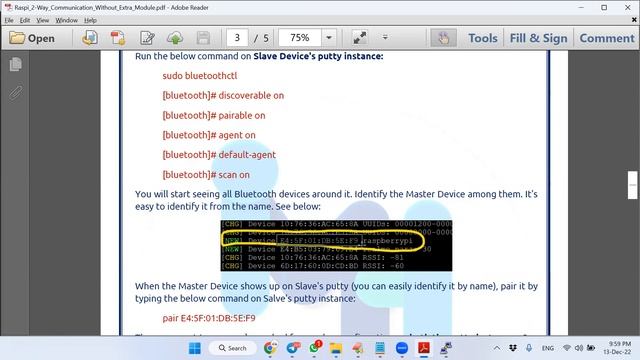640x360 pixels.
Task: Select the hand pan tool icon
Action: pos(443,38)
